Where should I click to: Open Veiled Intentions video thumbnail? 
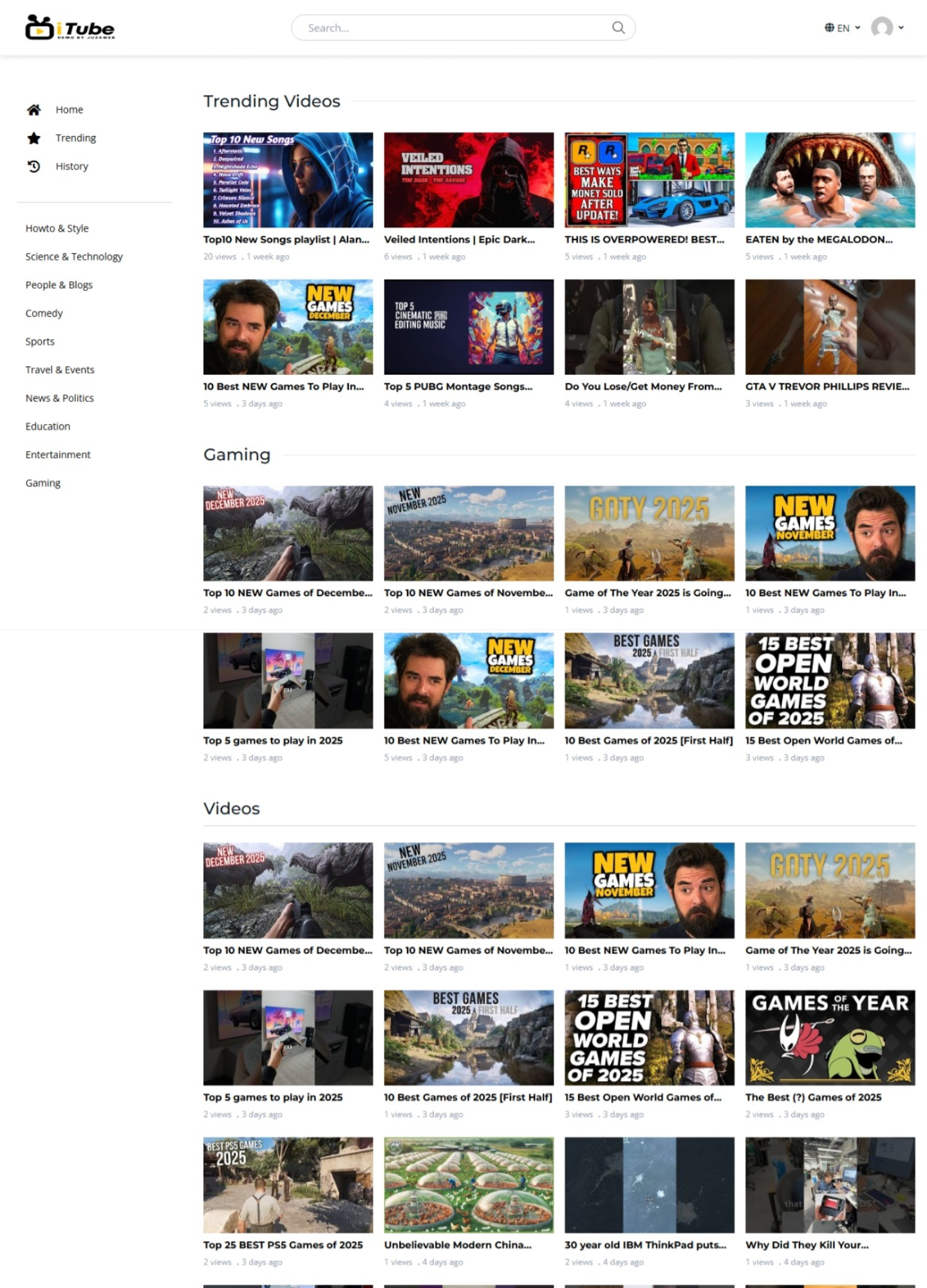pyautogui.click(x=469, y=180)
